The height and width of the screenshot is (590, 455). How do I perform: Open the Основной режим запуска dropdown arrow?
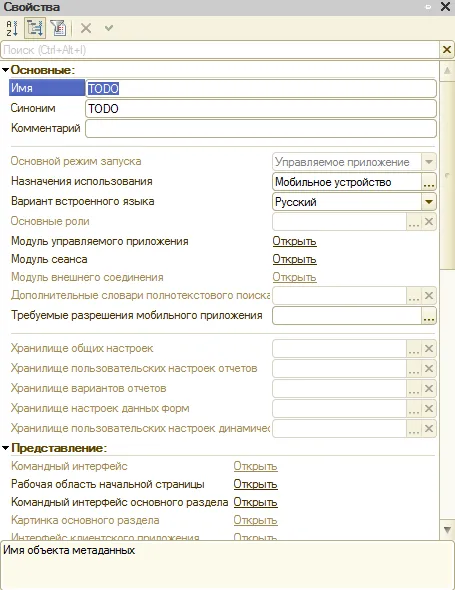pos(429,162)
